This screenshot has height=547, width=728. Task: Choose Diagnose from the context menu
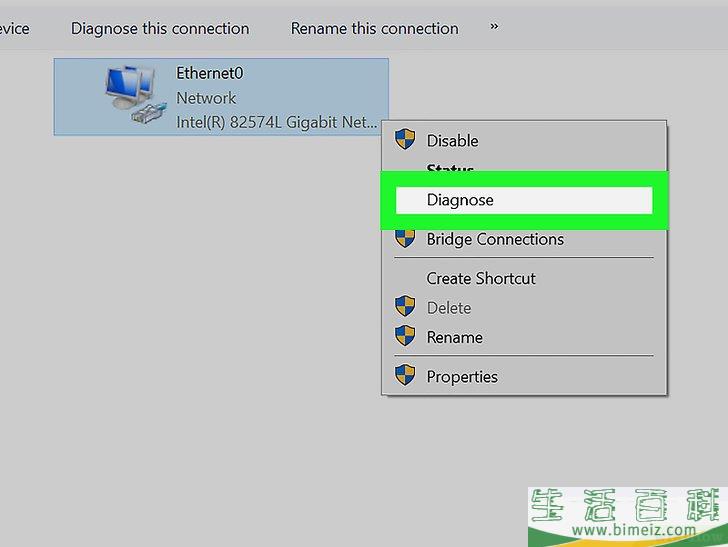click(460, 200)
